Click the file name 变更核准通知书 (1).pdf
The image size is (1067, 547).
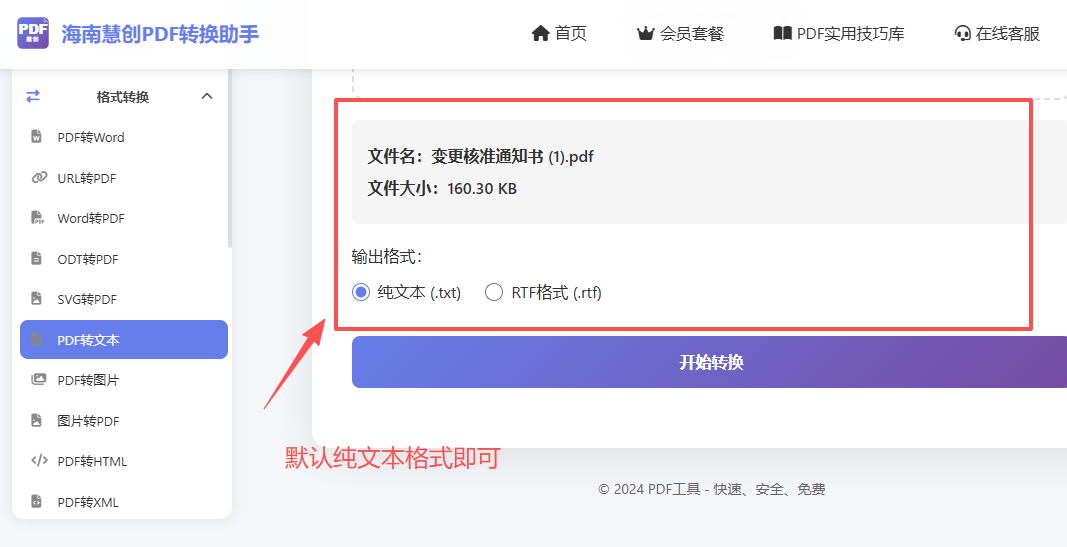(x=512, y=156)
